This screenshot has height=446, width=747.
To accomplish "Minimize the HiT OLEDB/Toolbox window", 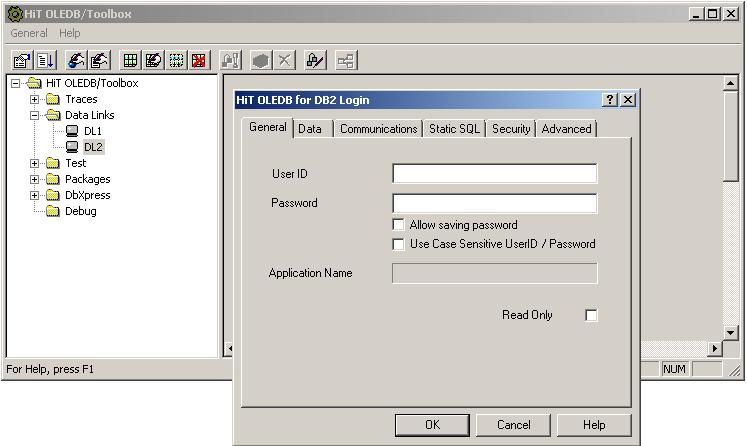I will (697, 14).
